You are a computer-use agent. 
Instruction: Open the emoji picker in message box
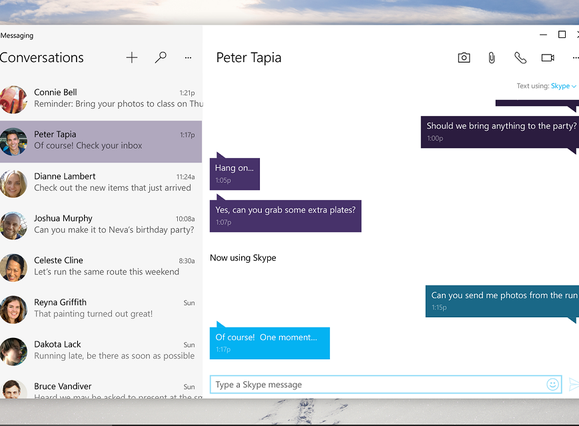click(552, 384)
